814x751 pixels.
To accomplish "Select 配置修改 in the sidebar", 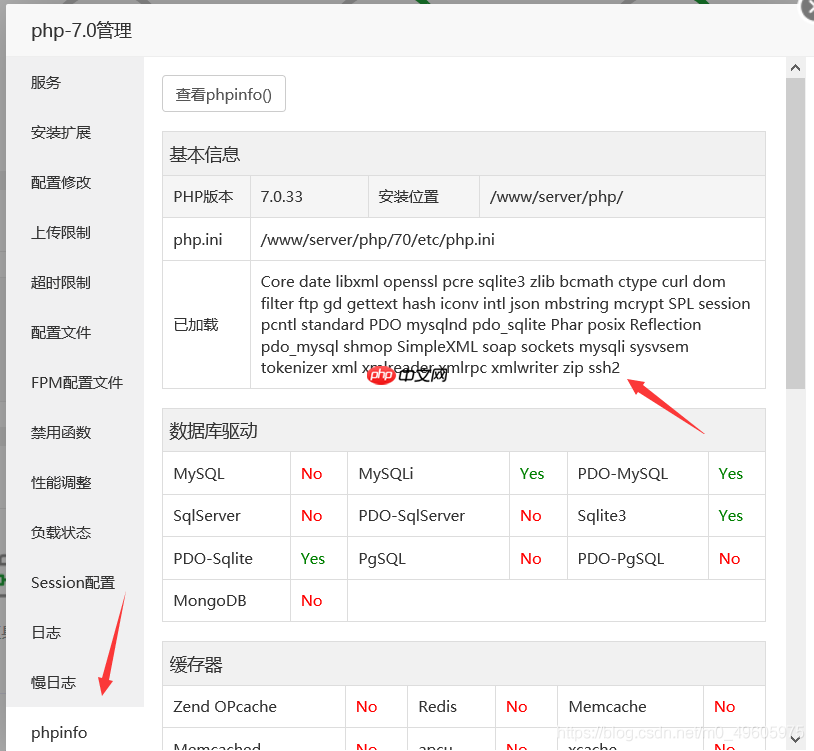I will click(x=60, y=182).
